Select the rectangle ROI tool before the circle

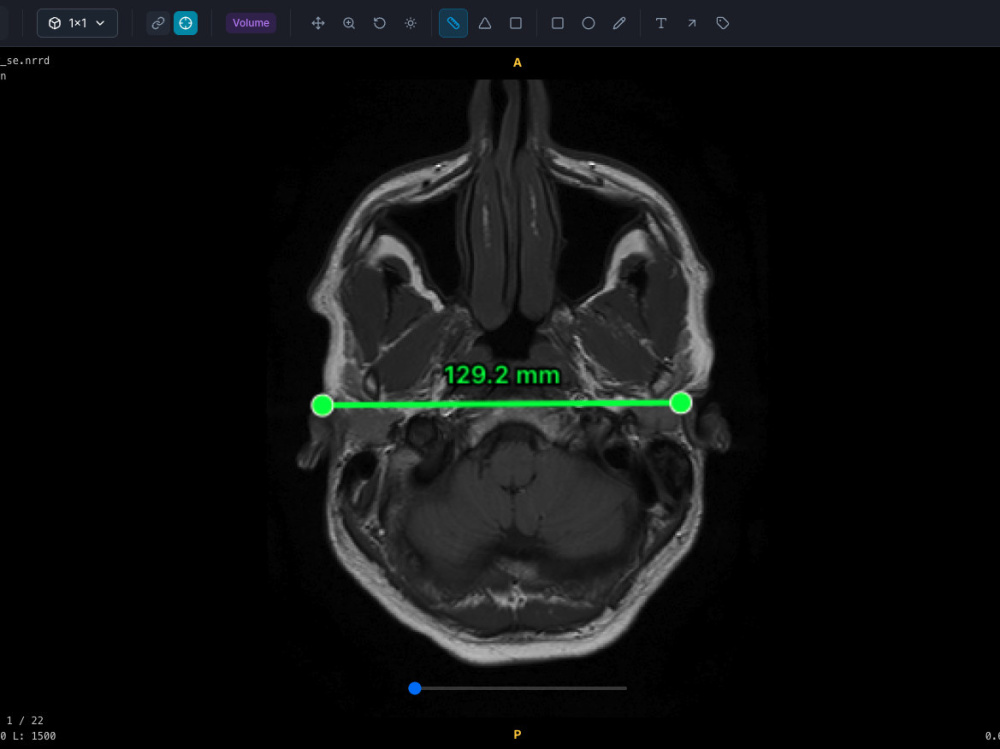pyautogui.click(x=557, y=23)
